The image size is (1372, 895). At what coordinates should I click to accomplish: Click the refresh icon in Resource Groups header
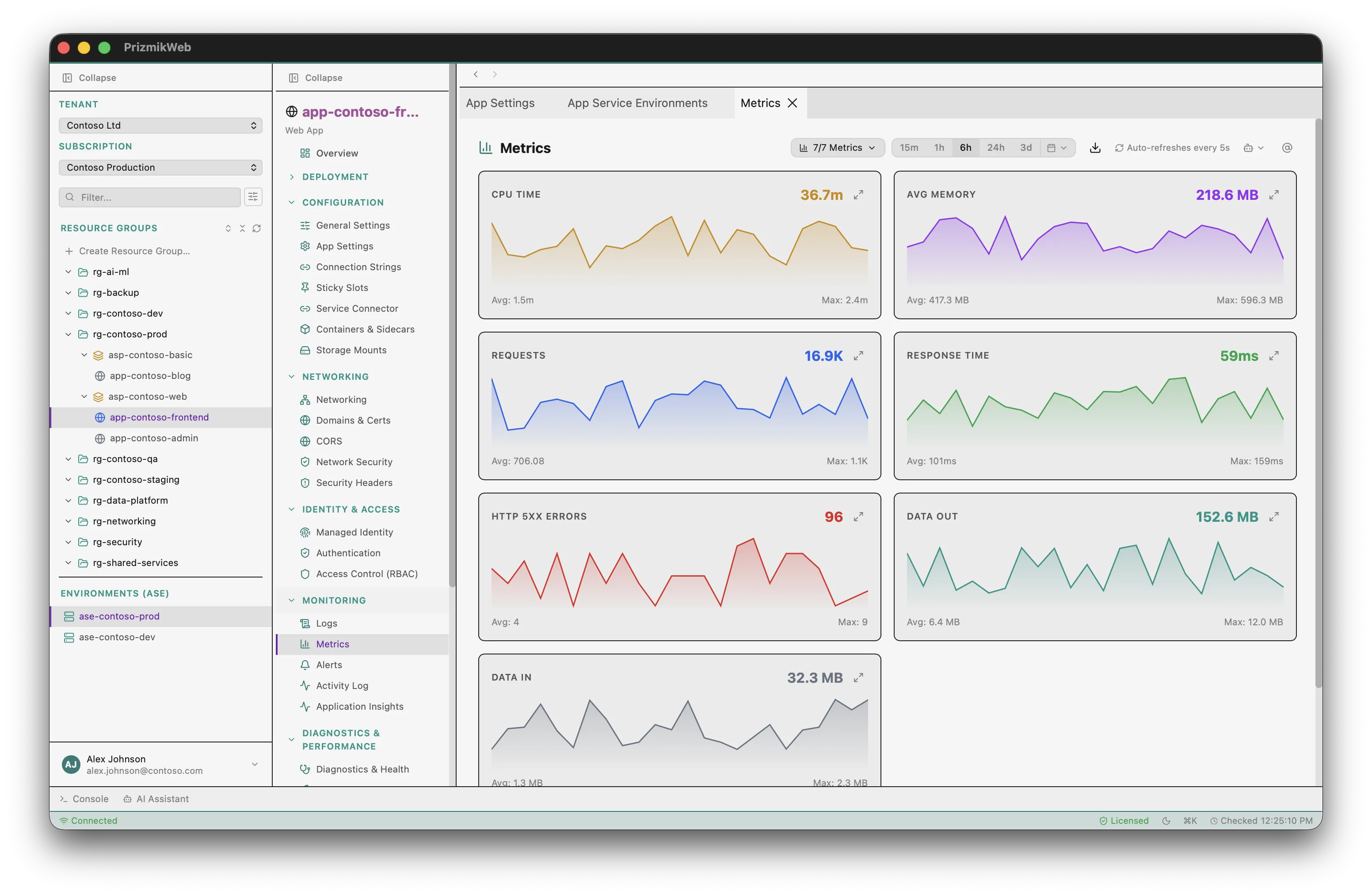pyautogui.click(x=257, y=228)
